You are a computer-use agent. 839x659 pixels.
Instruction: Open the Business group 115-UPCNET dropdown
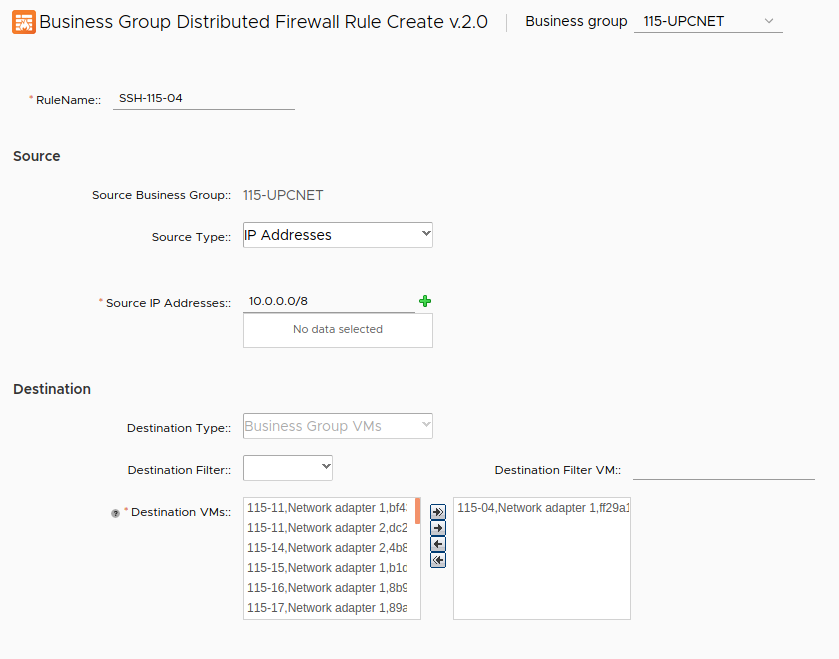pyautogui.click(x=707, y=21)
